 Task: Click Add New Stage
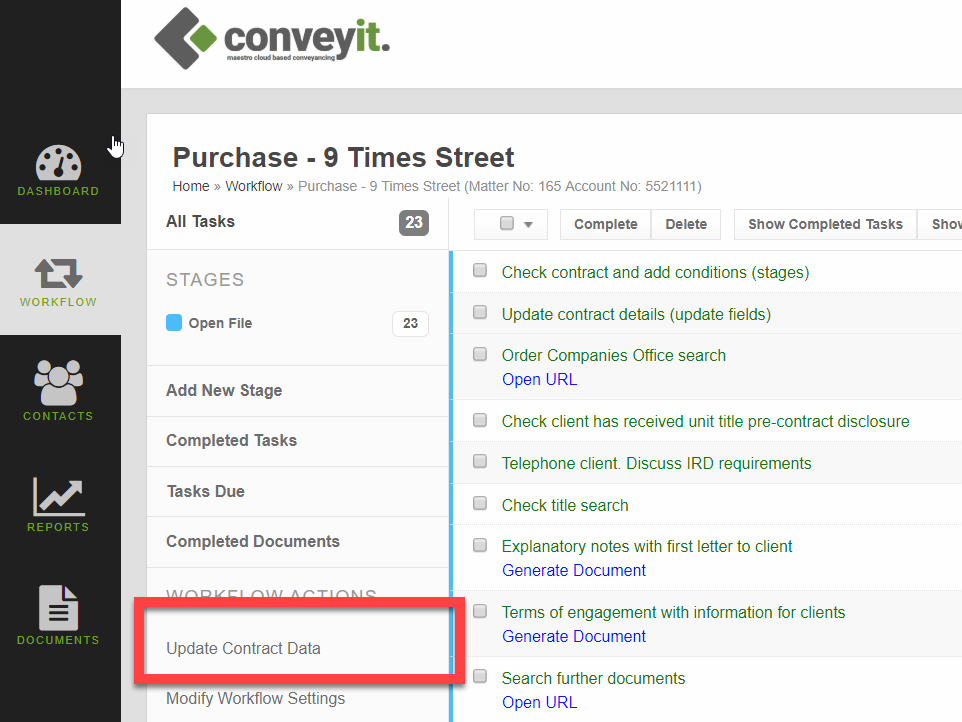tap(224, 390)
